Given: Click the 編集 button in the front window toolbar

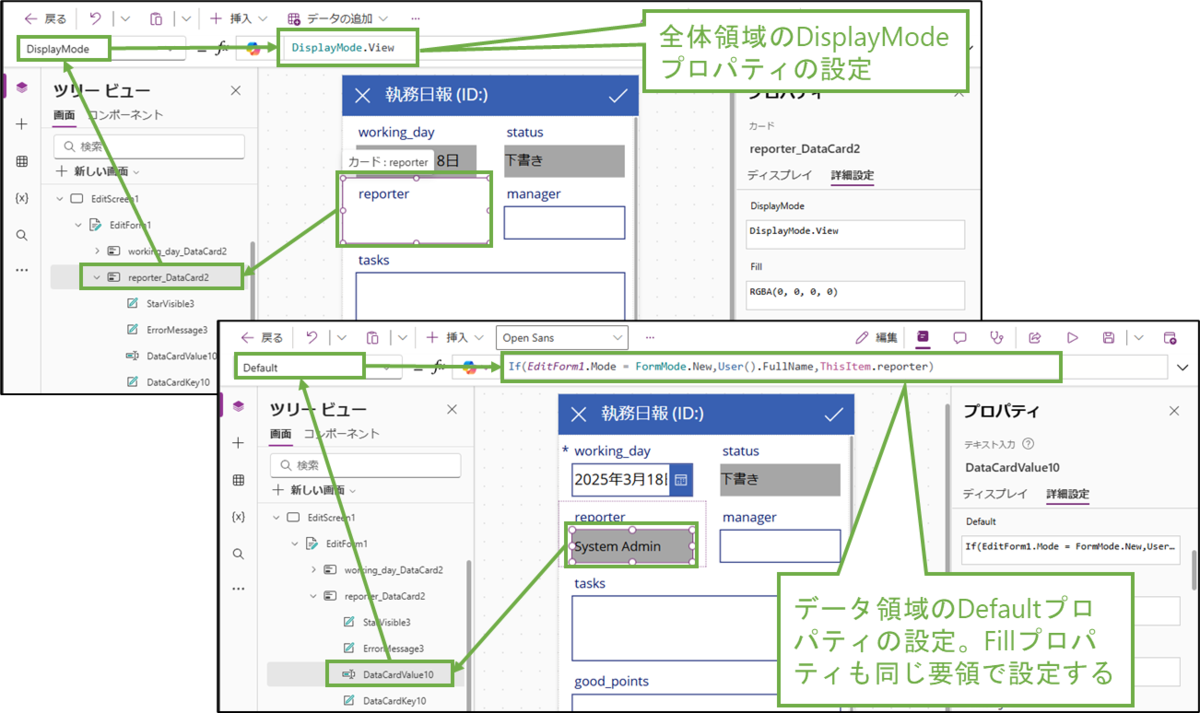Looking at the screenshot, I should 877,338.
